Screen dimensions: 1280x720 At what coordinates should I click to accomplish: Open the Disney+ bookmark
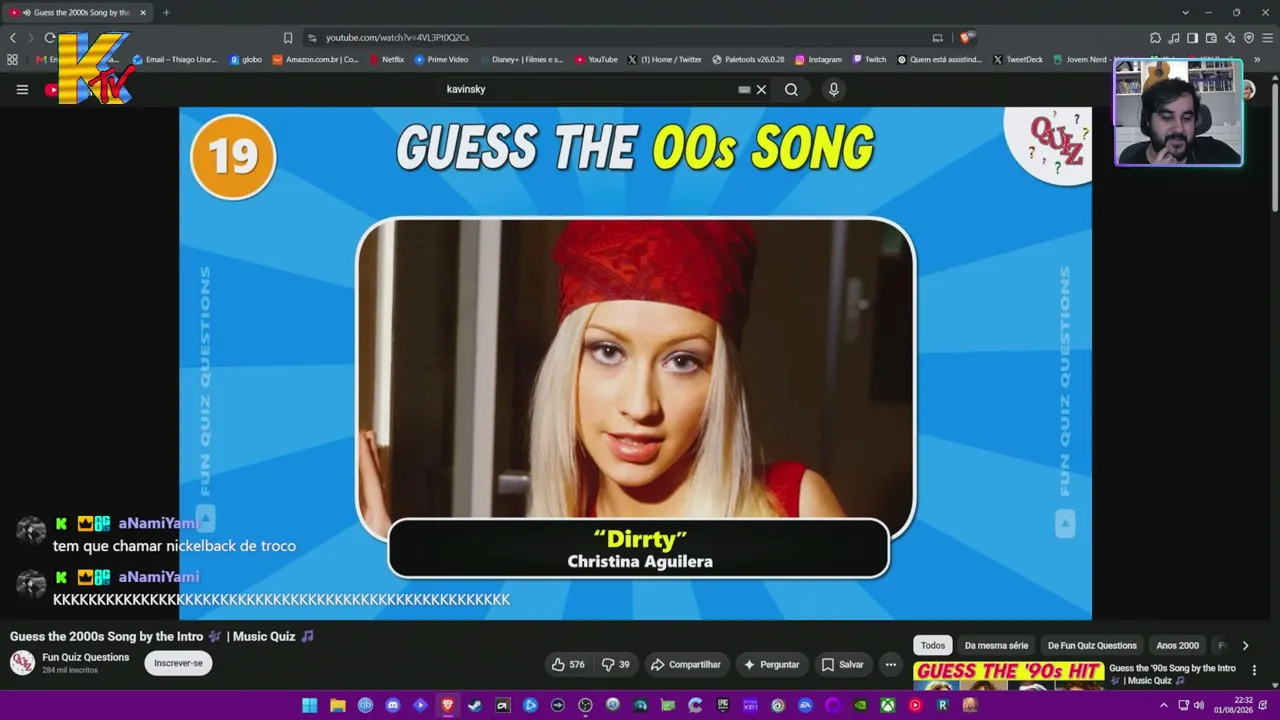click(x=520, y=60)
